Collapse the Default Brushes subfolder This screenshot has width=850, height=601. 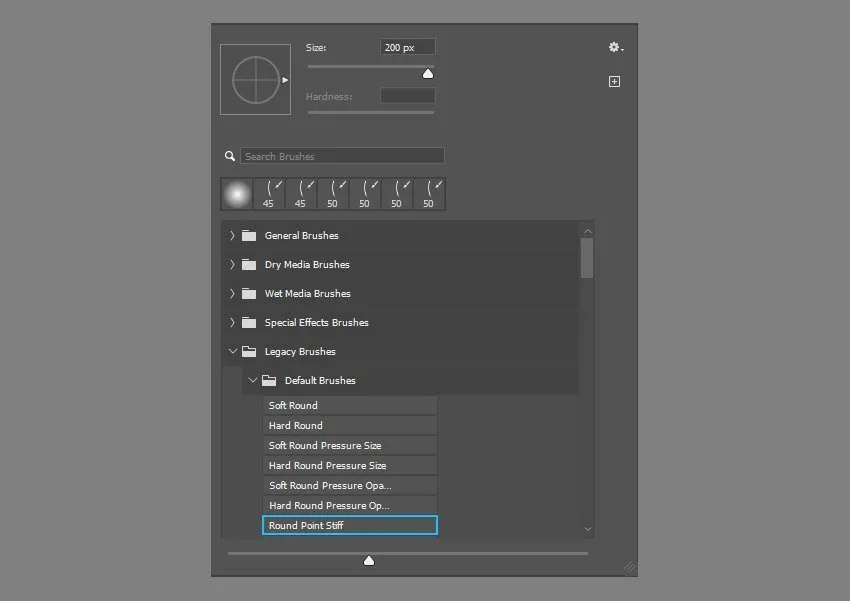pos(252,381)
